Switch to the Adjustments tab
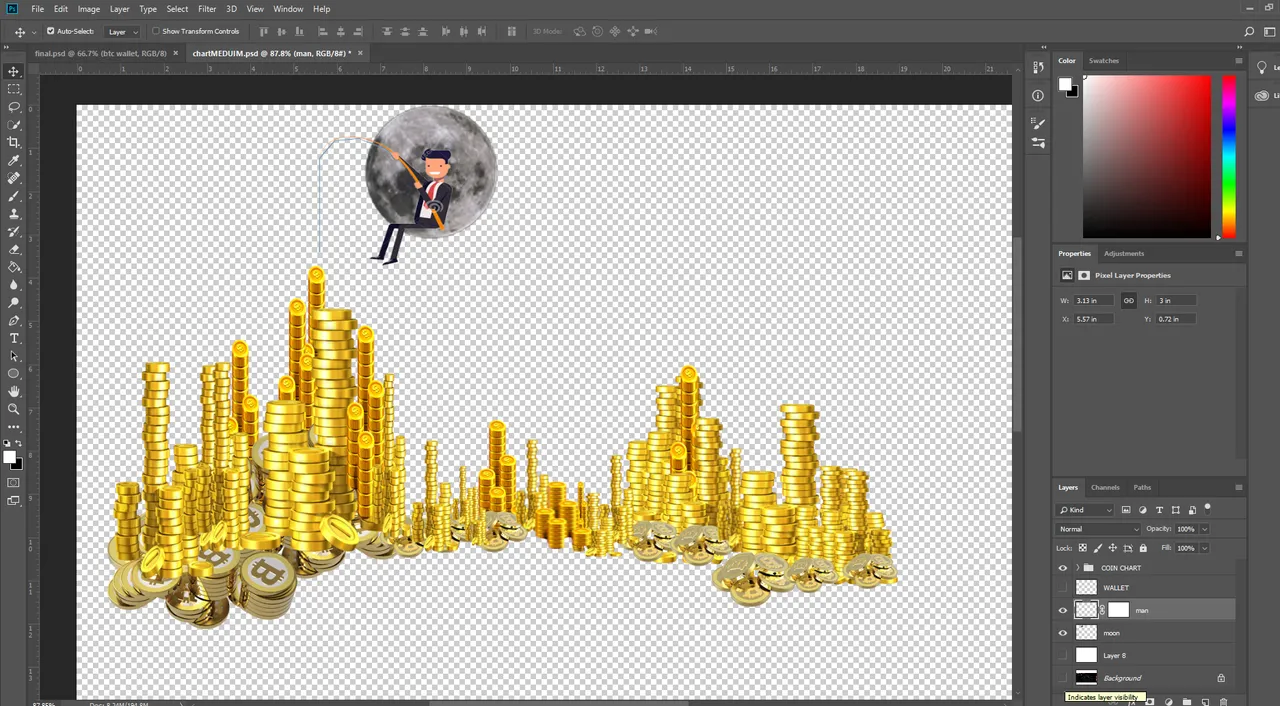 1124,253
